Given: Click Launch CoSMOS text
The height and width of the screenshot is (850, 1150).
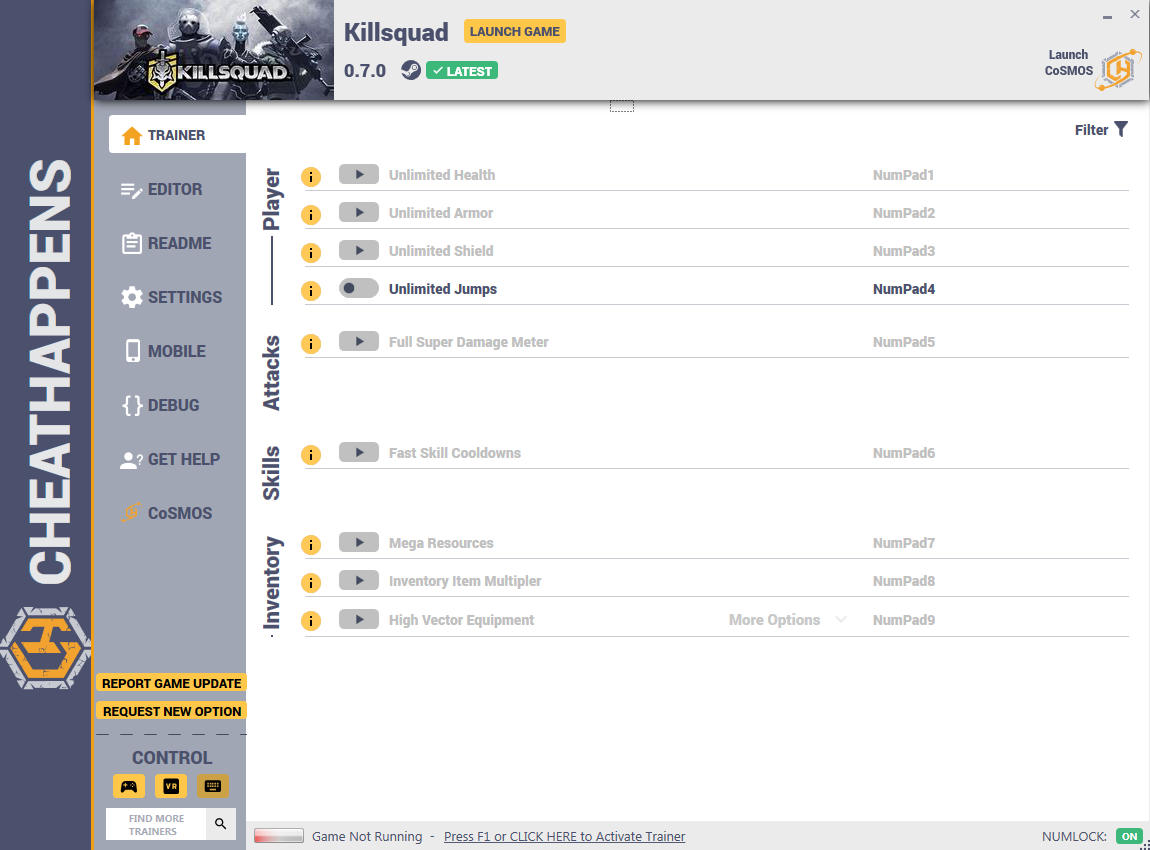Looking at the screenshot, I should (x=1069, y=63).
